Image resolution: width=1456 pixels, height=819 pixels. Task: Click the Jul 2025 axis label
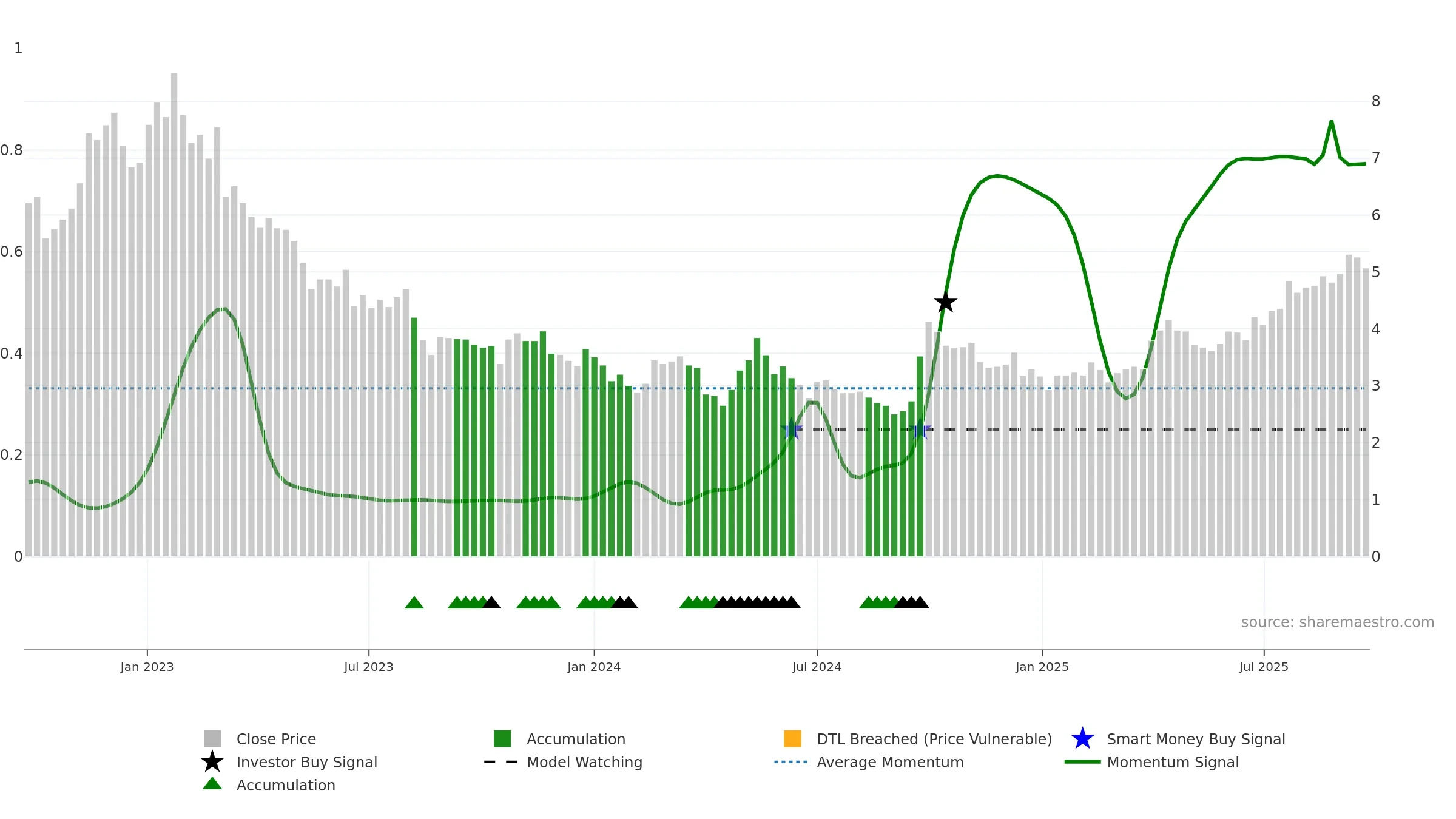tap(1264, 667)
